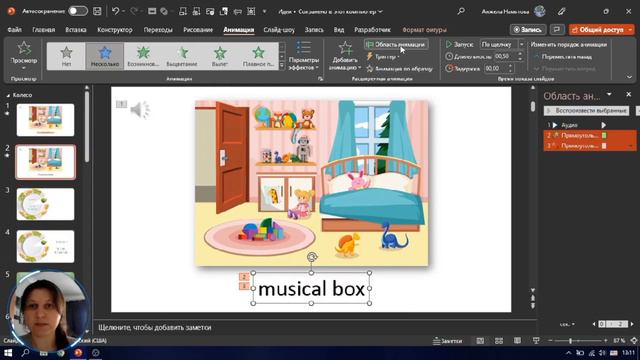
Task: Select slide 1 thumbnail
Action: 45,120
